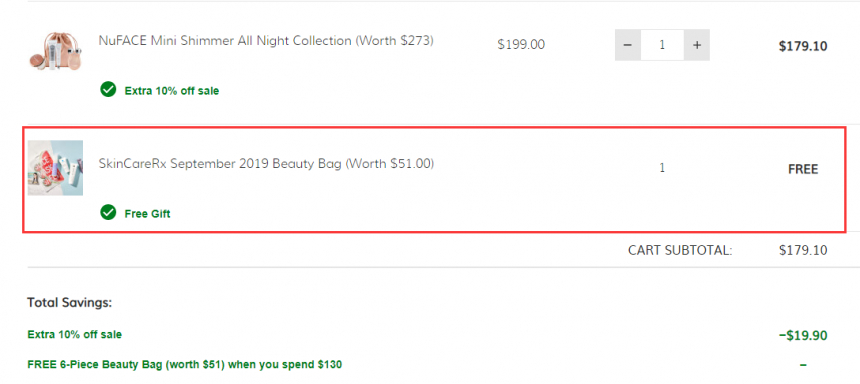Click the Beauty Bag quantity value
860x384 pixels.
coord(662,168)
